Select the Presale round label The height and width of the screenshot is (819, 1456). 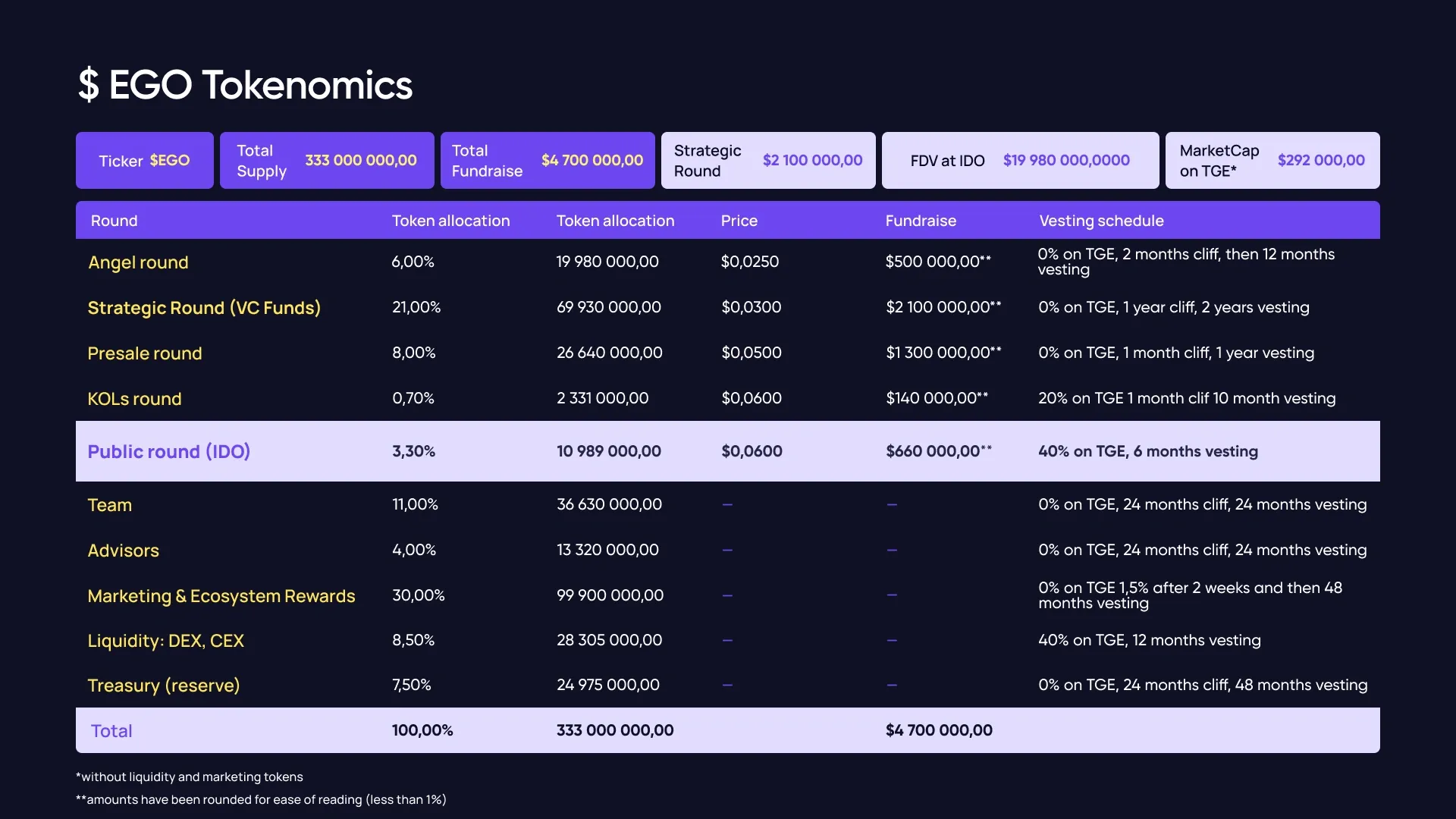pyautogui.click(x=145, y=353)
